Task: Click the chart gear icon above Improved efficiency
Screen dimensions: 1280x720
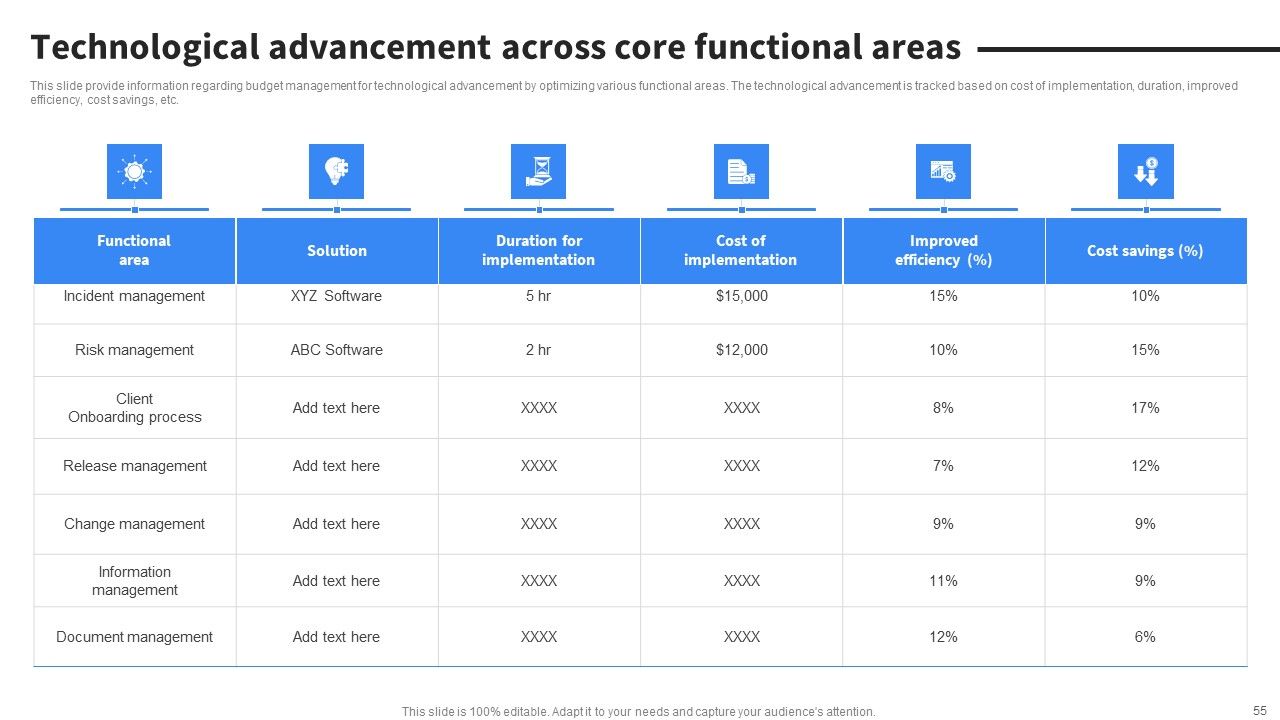Action: tap(943, 171)
